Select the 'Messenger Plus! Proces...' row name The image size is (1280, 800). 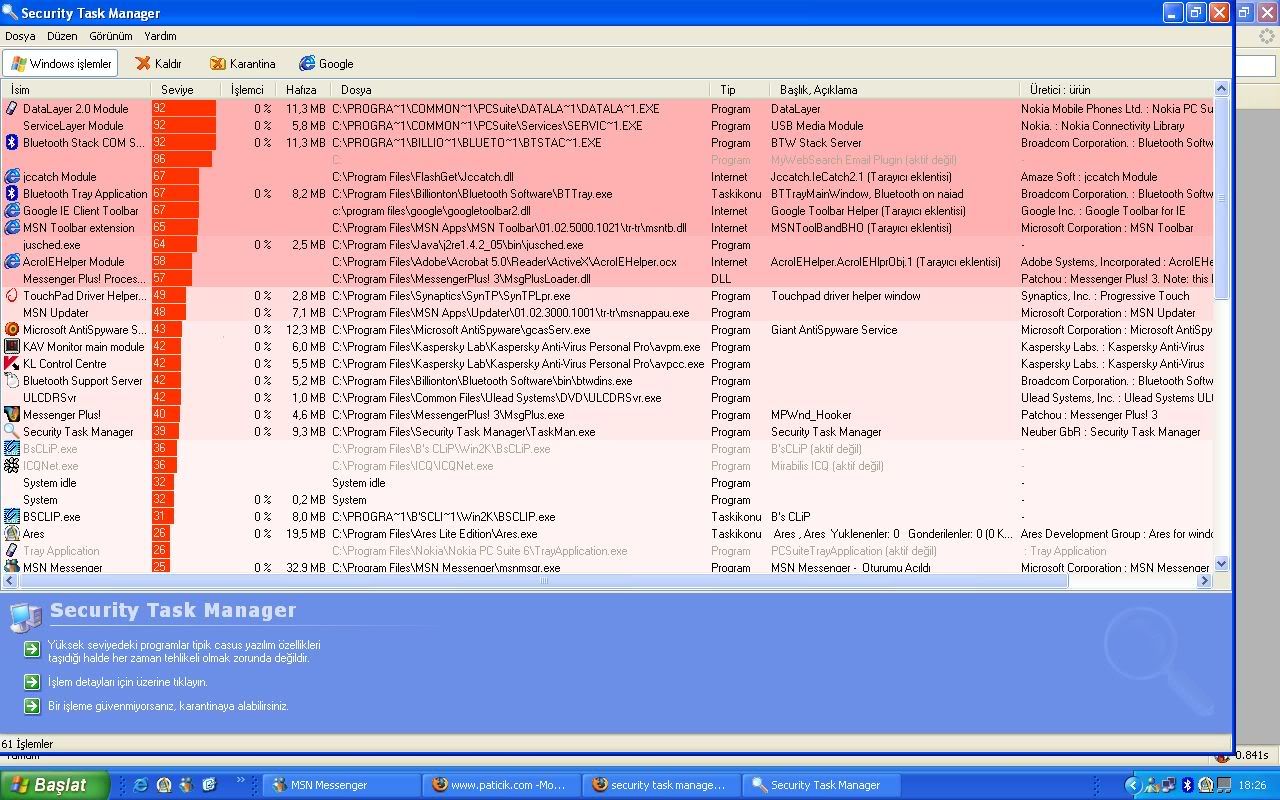click(84, 279)
